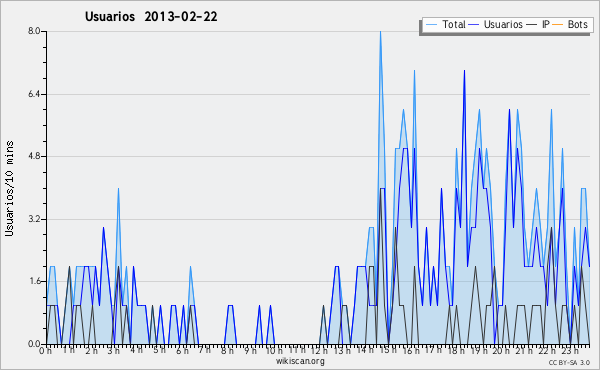Click the "Usuarios 2013-02-22" chart title
Viewport: 600px width, 370px height.
(x=151, y=16)
